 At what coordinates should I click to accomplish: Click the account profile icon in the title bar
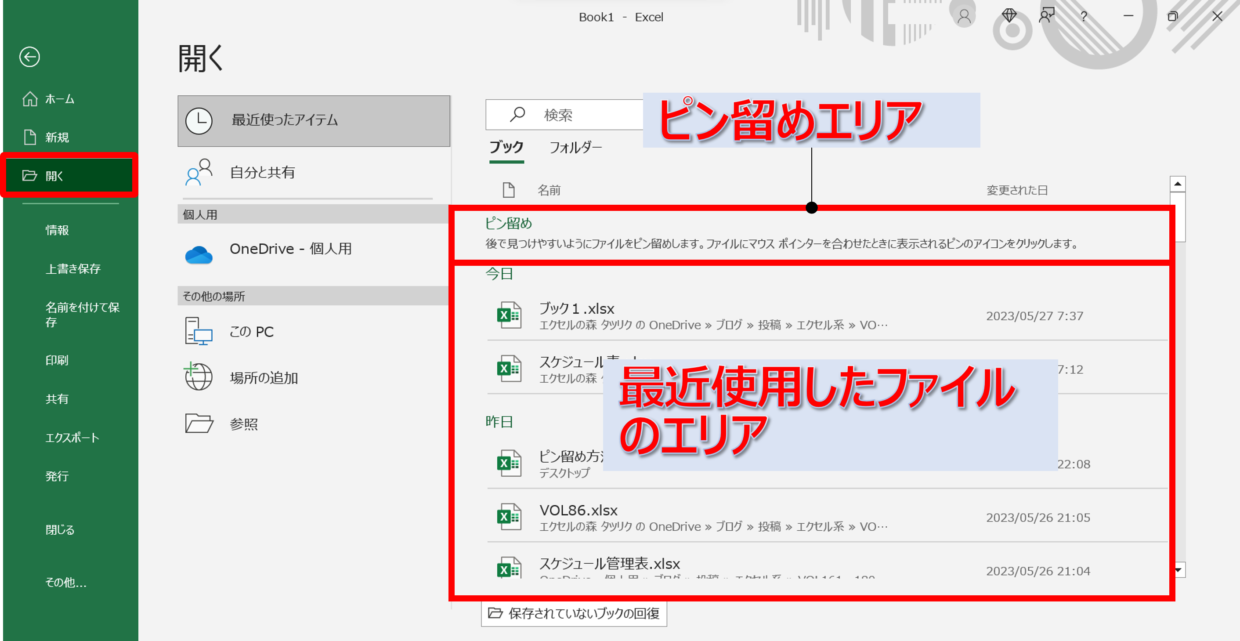point(964,16)
